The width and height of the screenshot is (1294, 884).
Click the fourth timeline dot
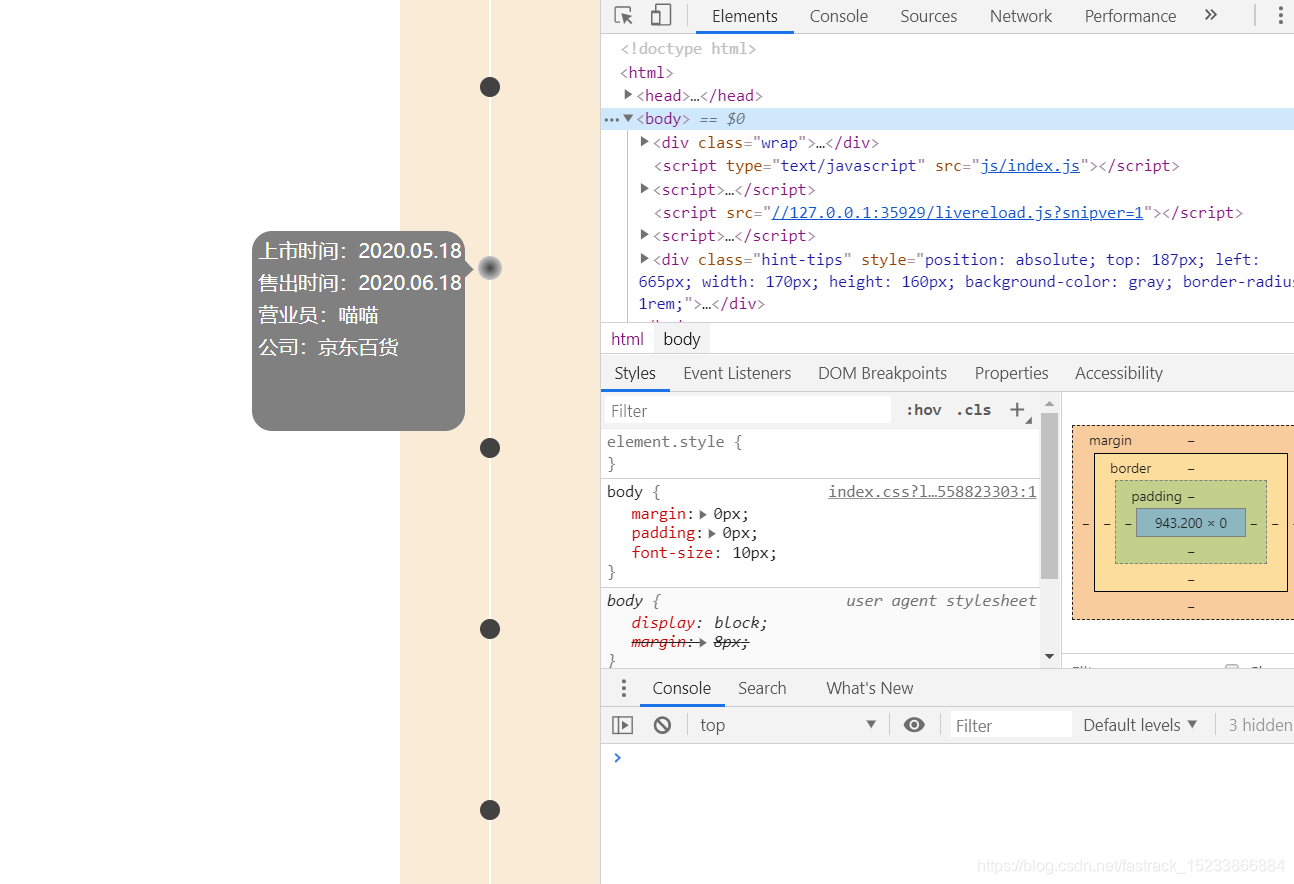pos(490,629)
